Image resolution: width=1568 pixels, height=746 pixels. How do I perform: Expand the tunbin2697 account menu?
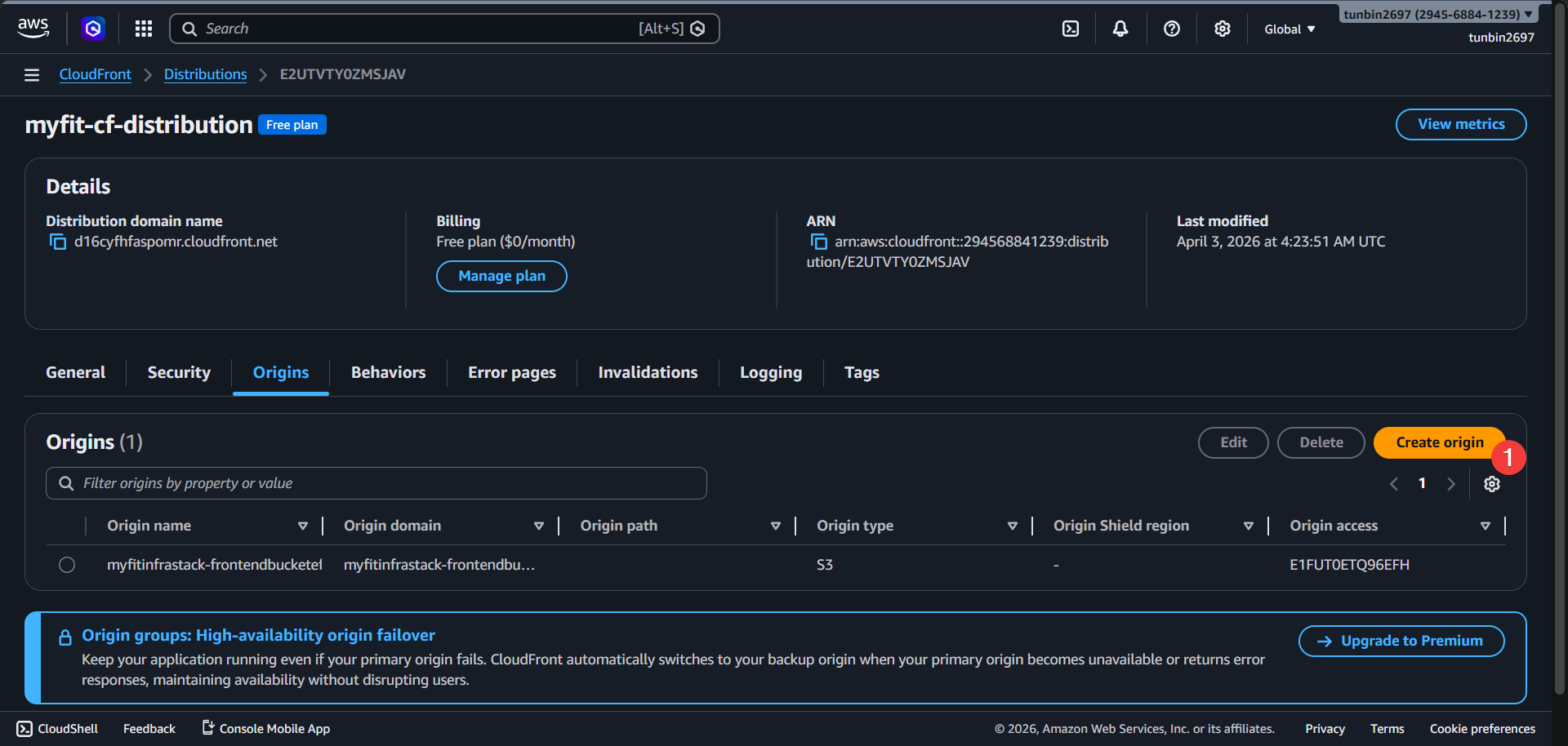click(1437, 13)
